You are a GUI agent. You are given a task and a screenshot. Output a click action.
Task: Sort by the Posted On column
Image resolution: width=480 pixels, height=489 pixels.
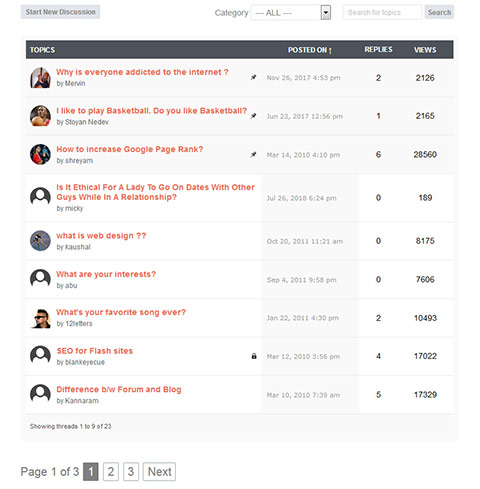point(310,50)
